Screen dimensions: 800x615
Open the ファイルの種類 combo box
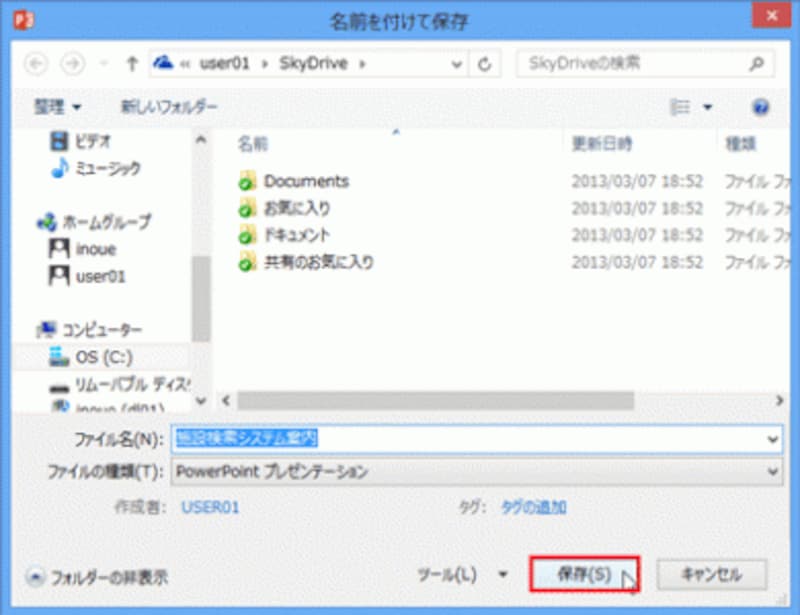coord(477,472)
